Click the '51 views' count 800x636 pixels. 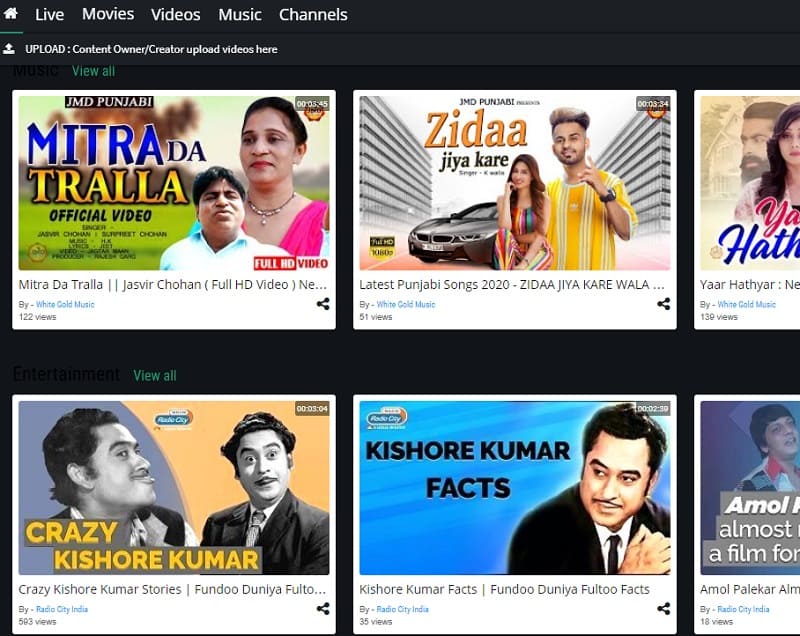pyautogui.click(x=376, y=317)
